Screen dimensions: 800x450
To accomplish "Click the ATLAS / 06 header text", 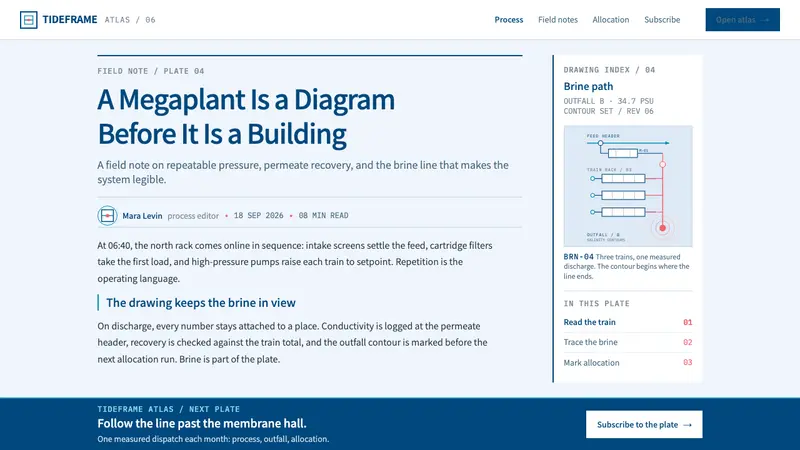I will [x=130, y=20].
